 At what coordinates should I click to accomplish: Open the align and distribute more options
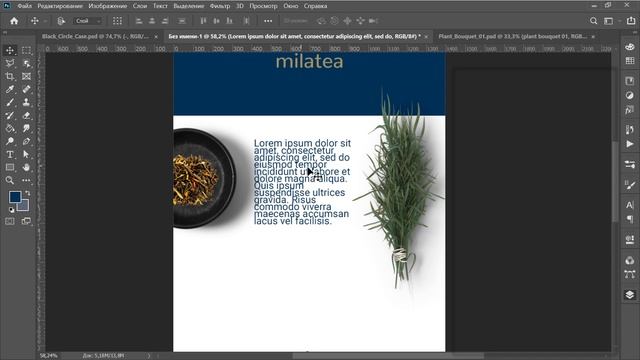pos(268,21)
